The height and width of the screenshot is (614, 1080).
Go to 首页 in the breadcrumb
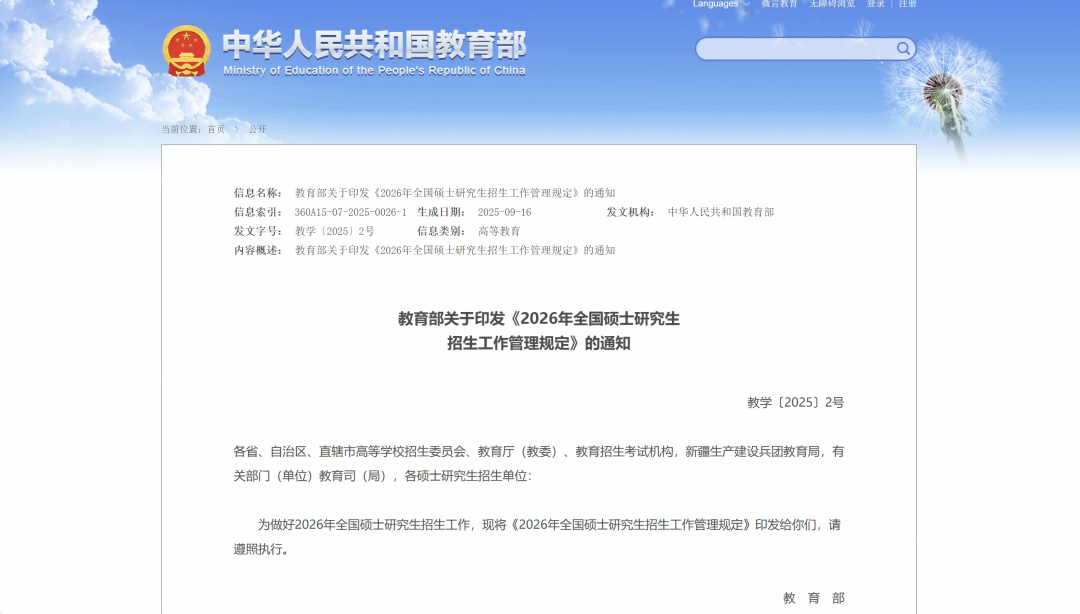(216, 129)
